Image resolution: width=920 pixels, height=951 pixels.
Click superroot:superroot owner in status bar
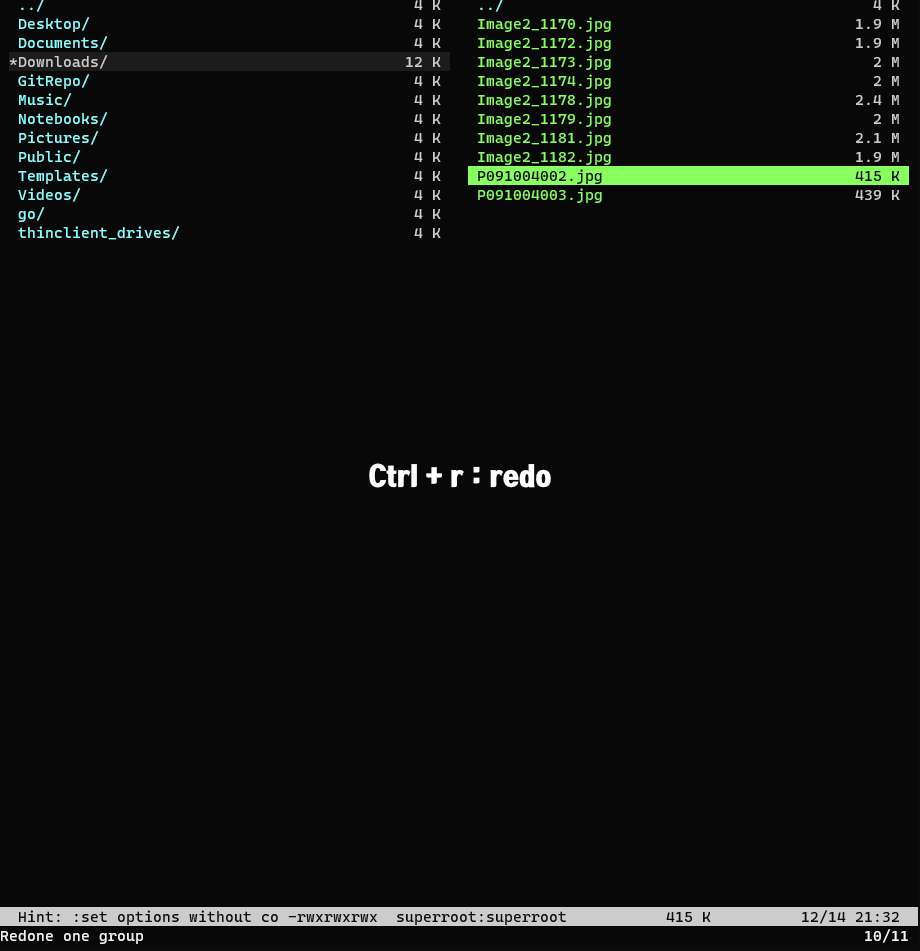pos(481,916)
